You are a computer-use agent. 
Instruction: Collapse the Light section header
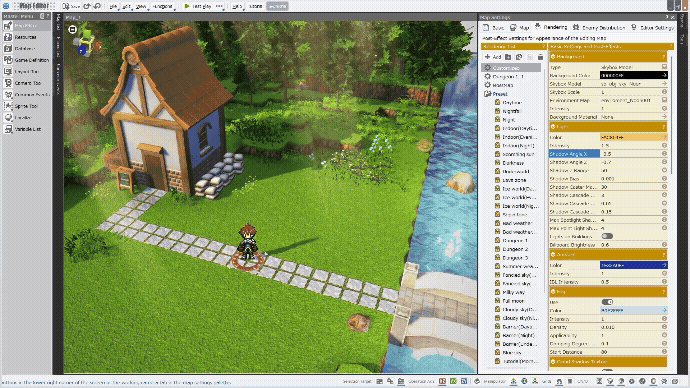coord(608,127)
